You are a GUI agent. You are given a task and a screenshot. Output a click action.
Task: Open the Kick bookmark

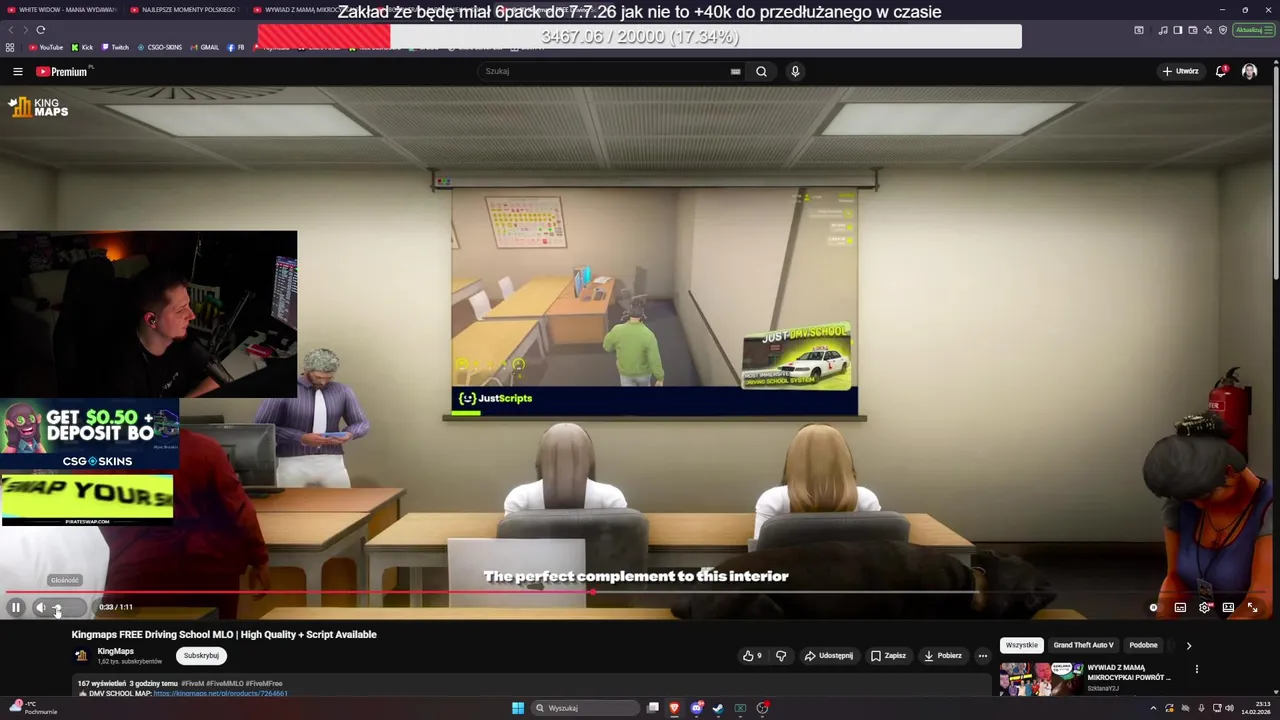[82, 47]
